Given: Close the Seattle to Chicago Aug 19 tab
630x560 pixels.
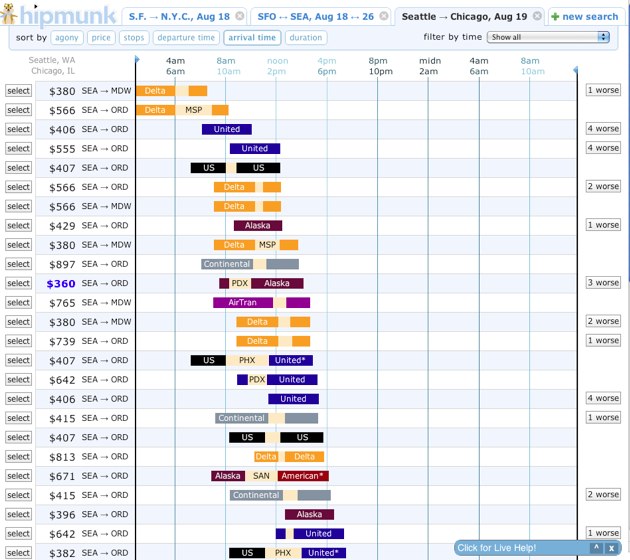Looking at the screenshot, I should (537, 17).
